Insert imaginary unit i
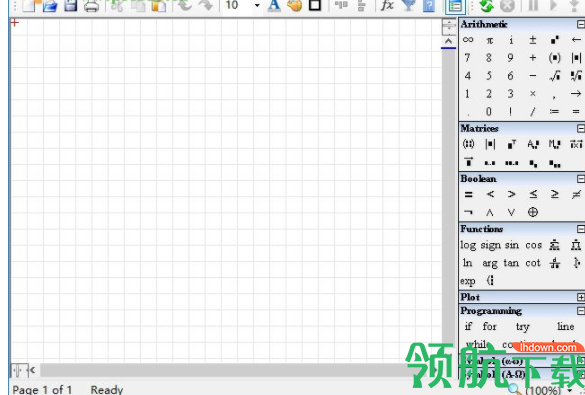The image size is (585, 395). [x=511, y=40]
